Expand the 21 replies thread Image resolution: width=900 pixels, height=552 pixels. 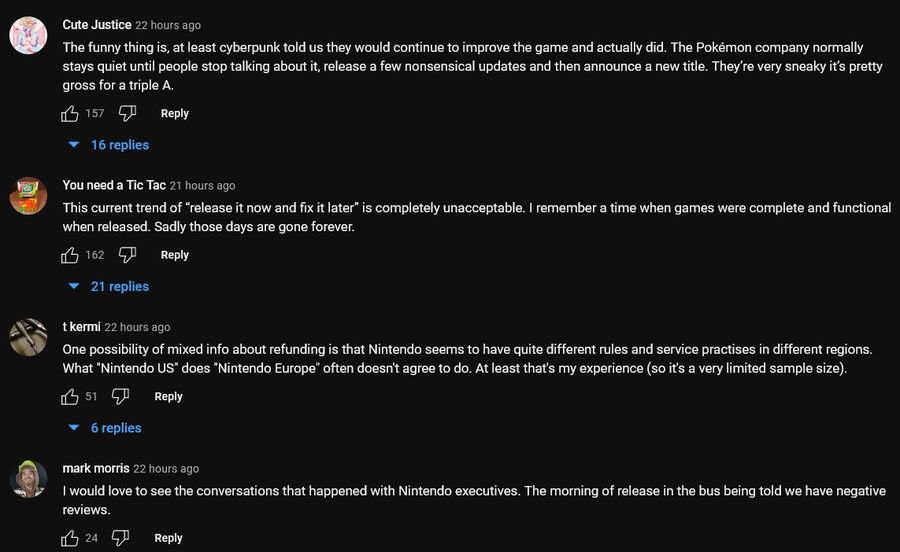108,287
